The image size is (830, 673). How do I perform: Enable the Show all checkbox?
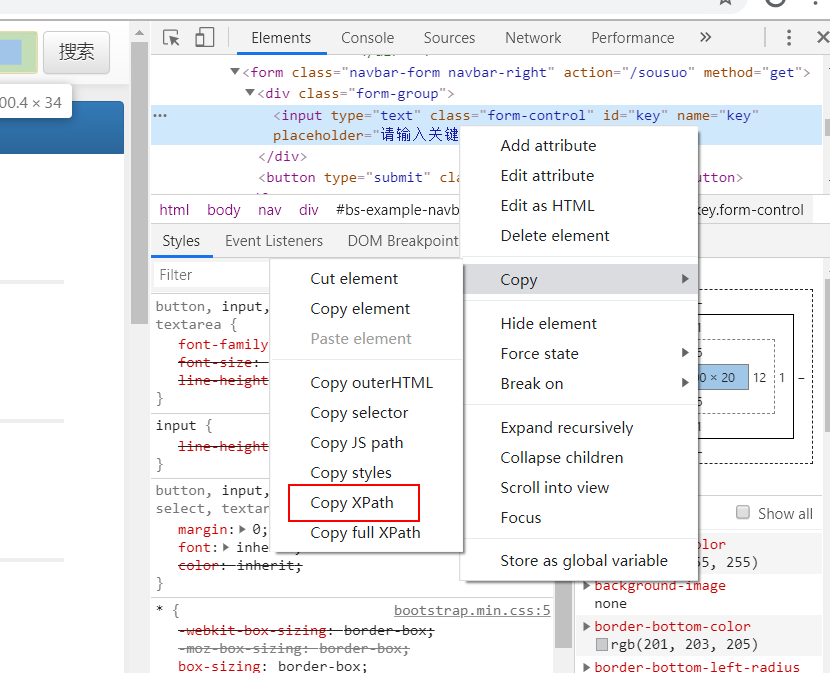(x=743, y=513)
